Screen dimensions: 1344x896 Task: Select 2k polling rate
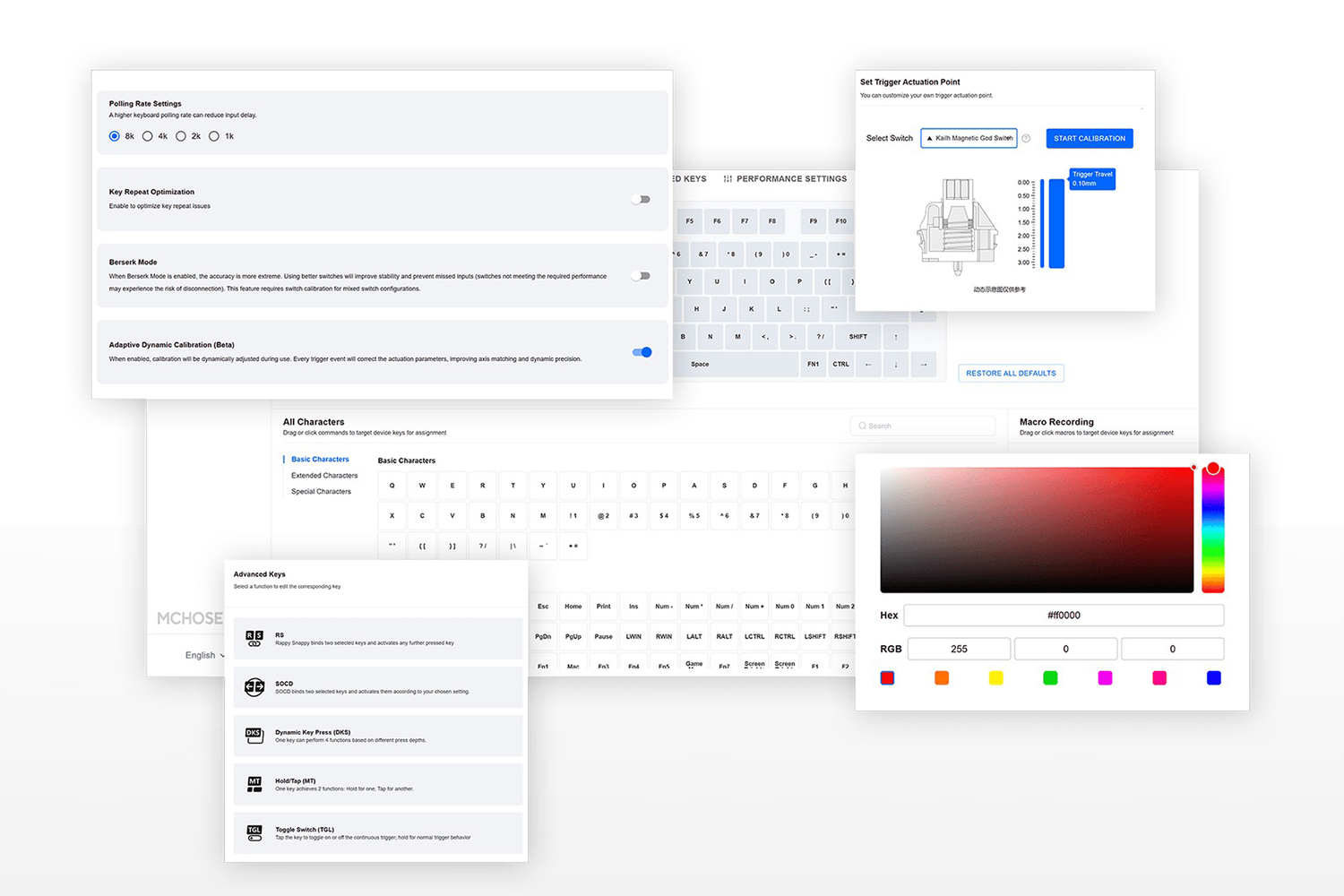(181, 136)
